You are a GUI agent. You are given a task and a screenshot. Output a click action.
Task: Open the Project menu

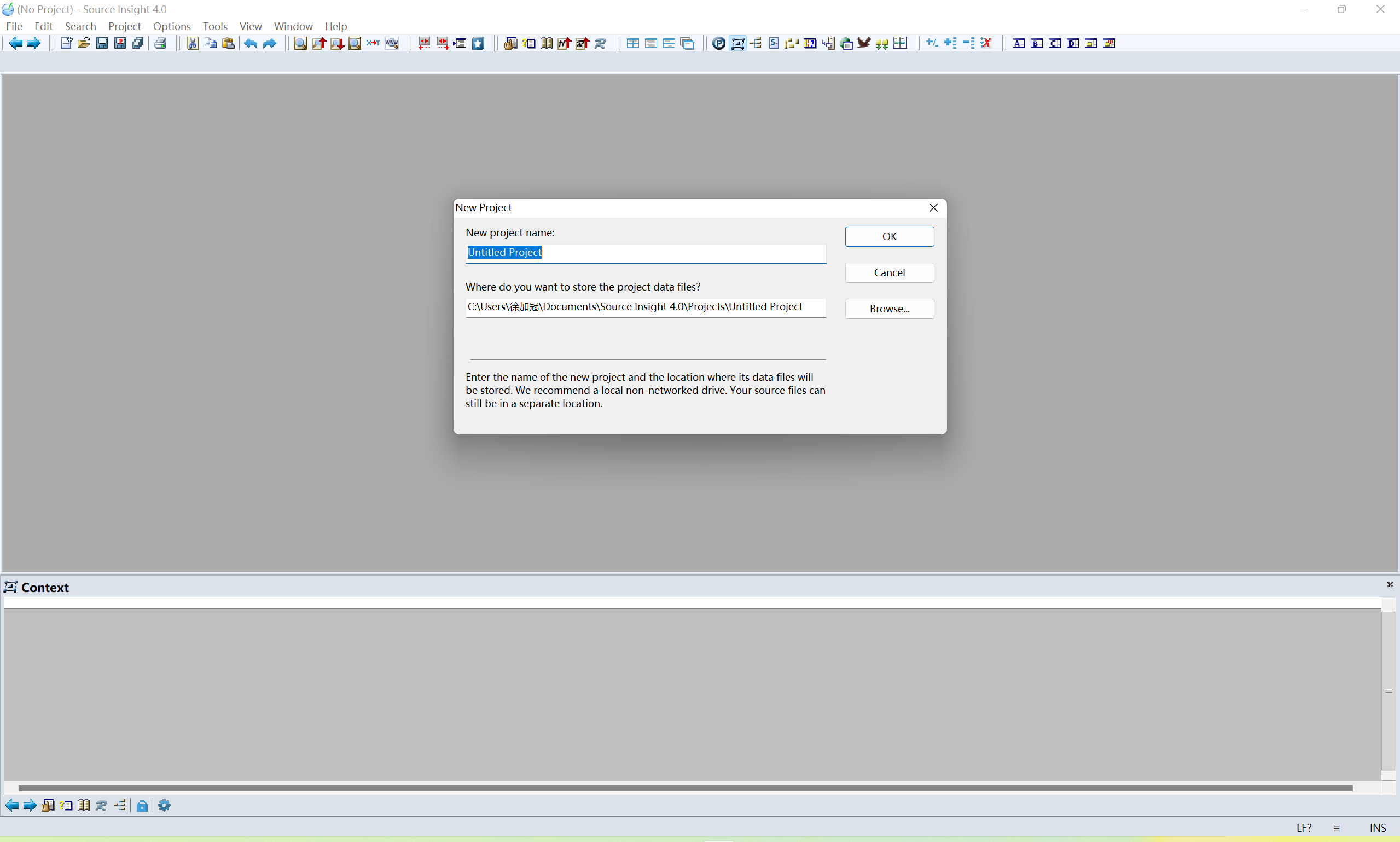[124, 26]
